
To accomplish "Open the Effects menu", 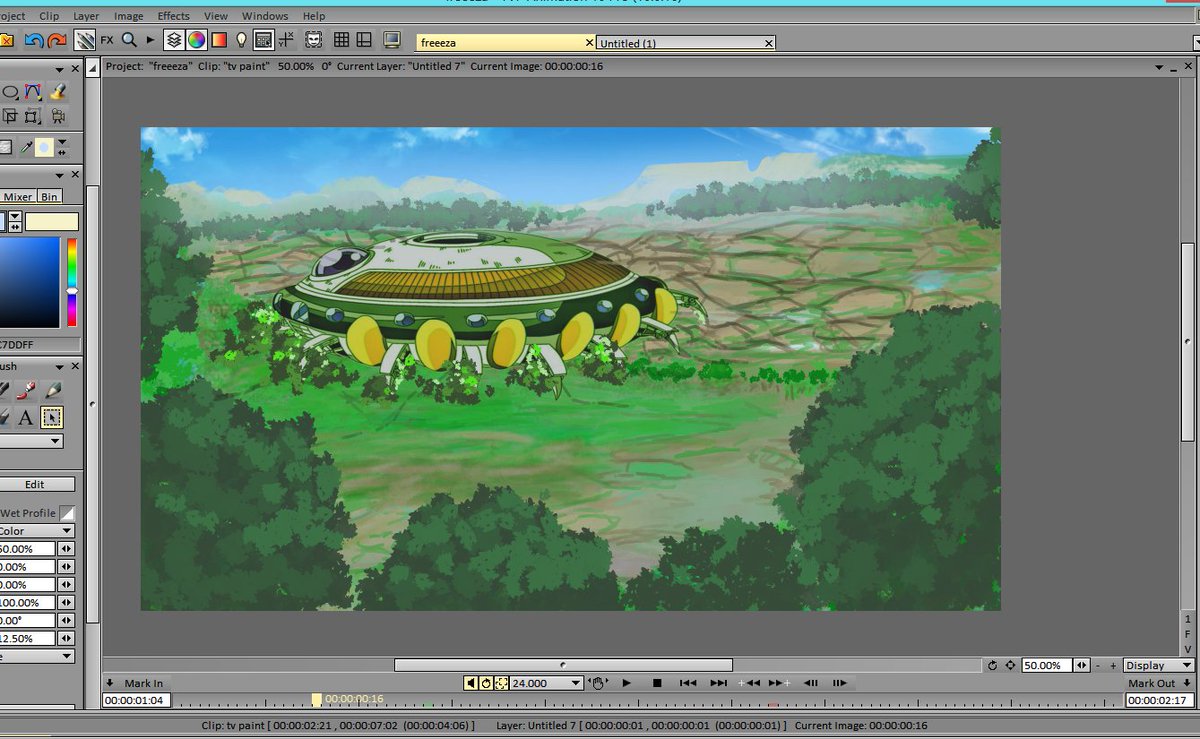I will (x=173, y=16).
